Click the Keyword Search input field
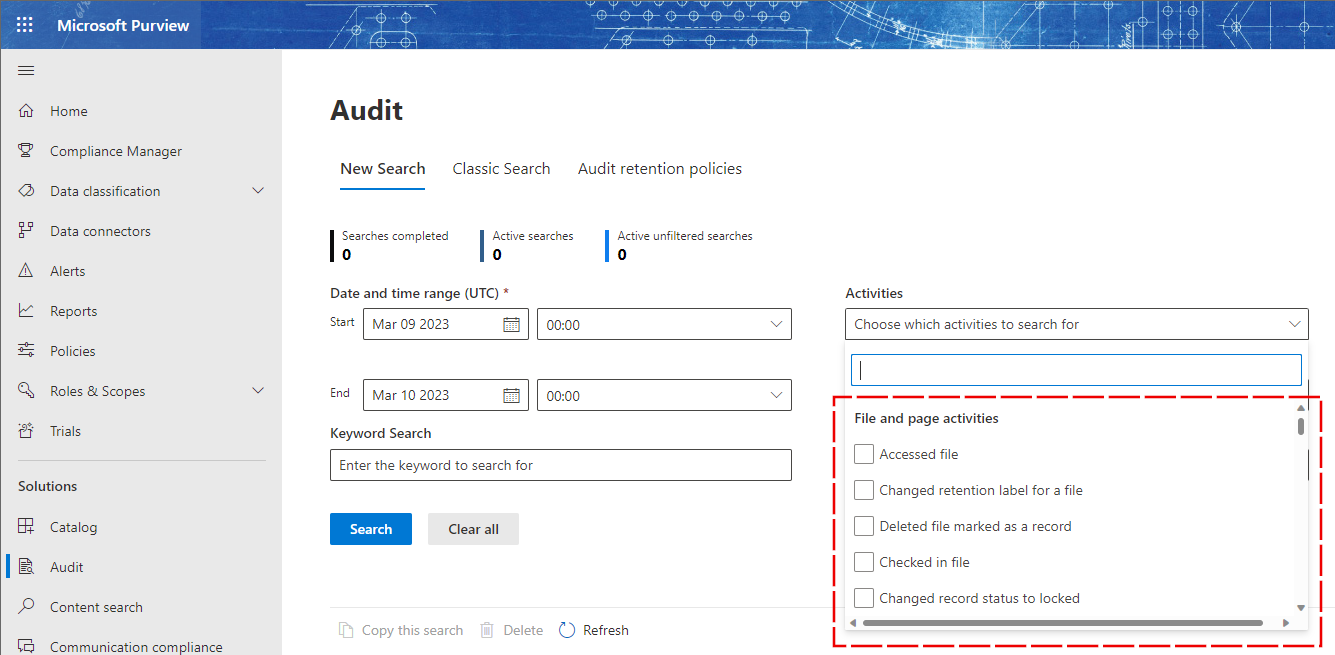Screen dimensions: 1335x655 click(560, 464)
